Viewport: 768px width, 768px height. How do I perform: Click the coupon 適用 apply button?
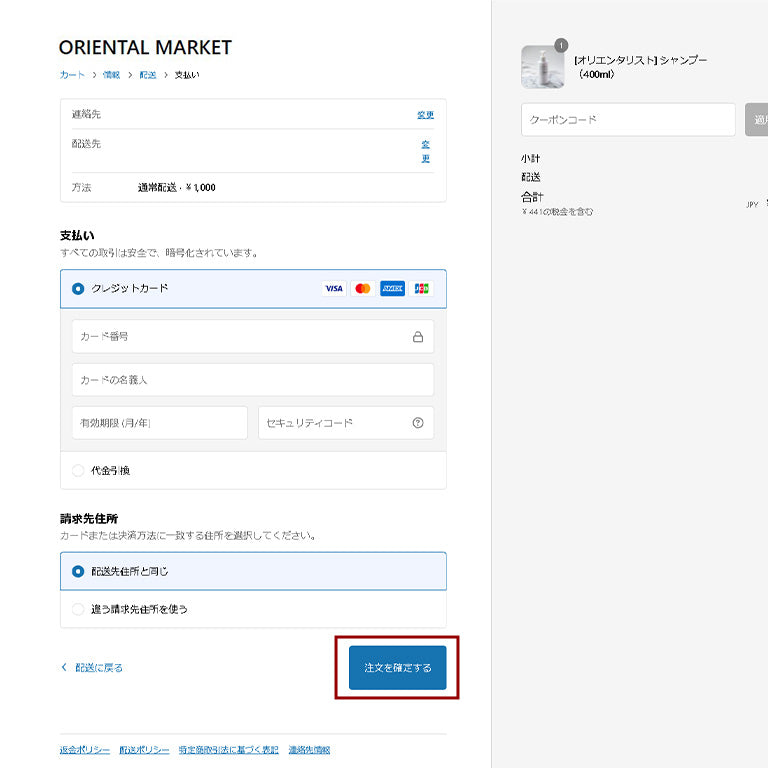(757, 120)
